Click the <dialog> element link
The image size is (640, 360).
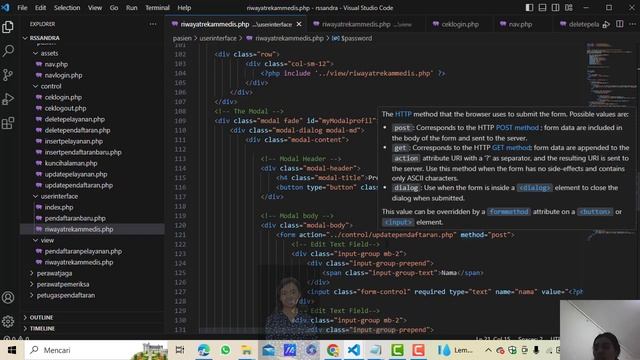tap(534, 188)
